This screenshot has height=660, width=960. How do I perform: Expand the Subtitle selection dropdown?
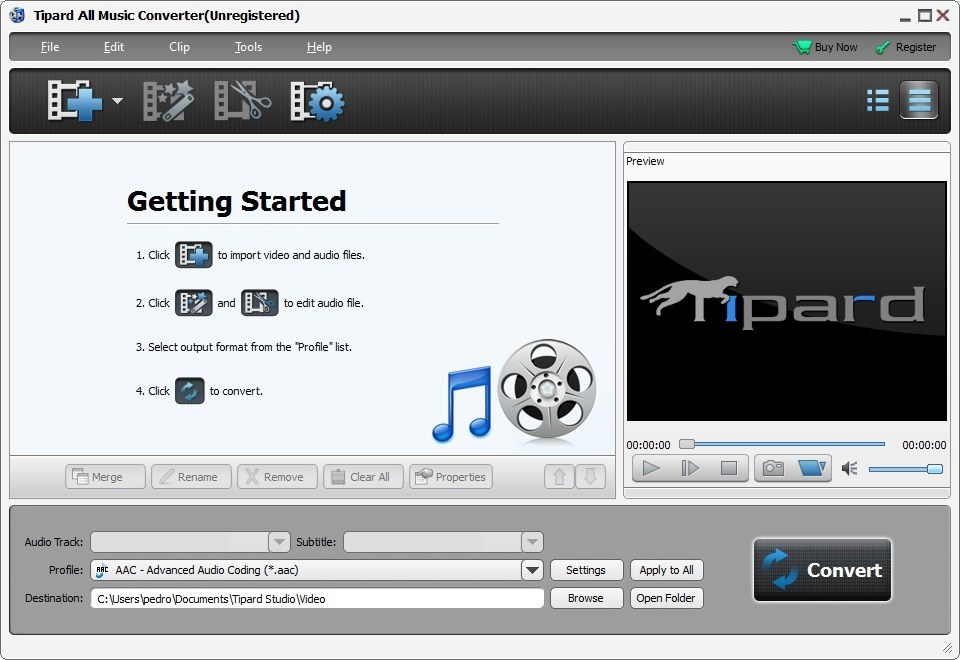[x=533, y=541]
